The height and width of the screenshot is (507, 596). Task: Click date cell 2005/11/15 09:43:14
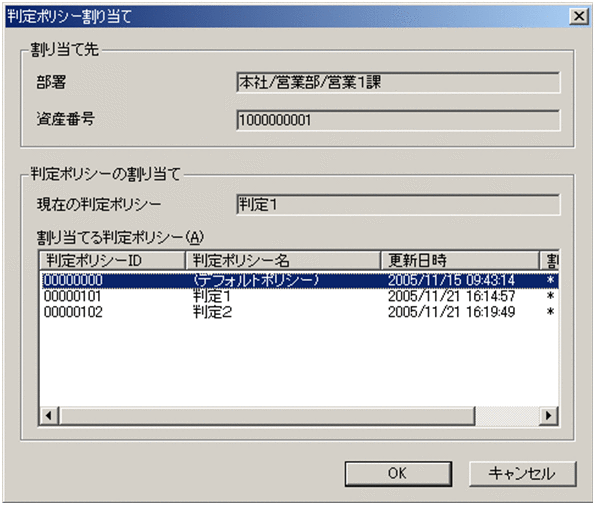(451, 280)
